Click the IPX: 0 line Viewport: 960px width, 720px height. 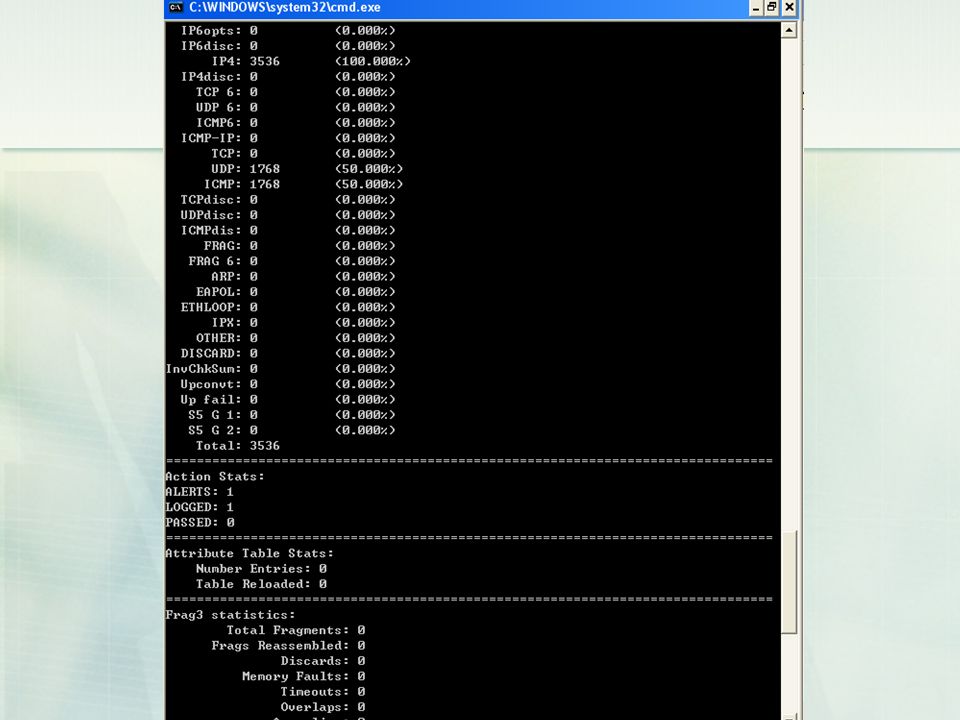pyautogui.click(x=303, y=323)
